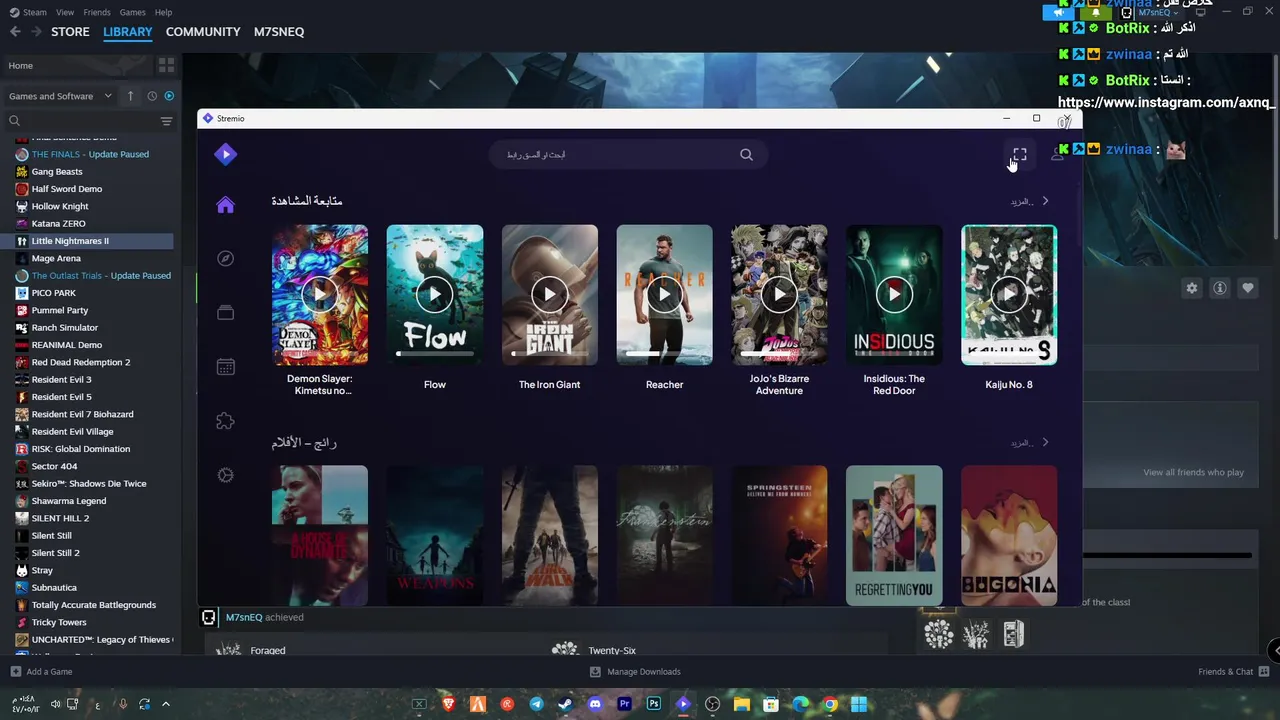Expand more of the continue watching row
The width and height of the screenshot is (1280, 720).
(1030, 201)
